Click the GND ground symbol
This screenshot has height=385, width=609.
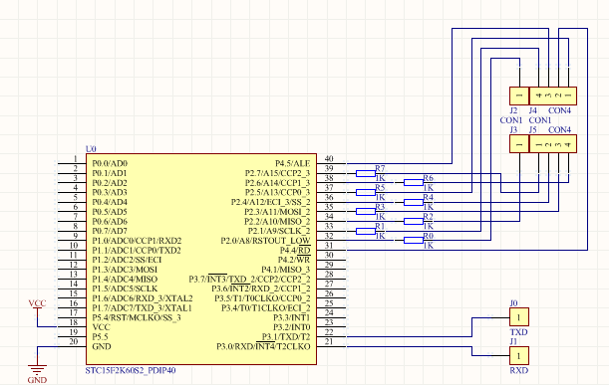click(37, 369)
